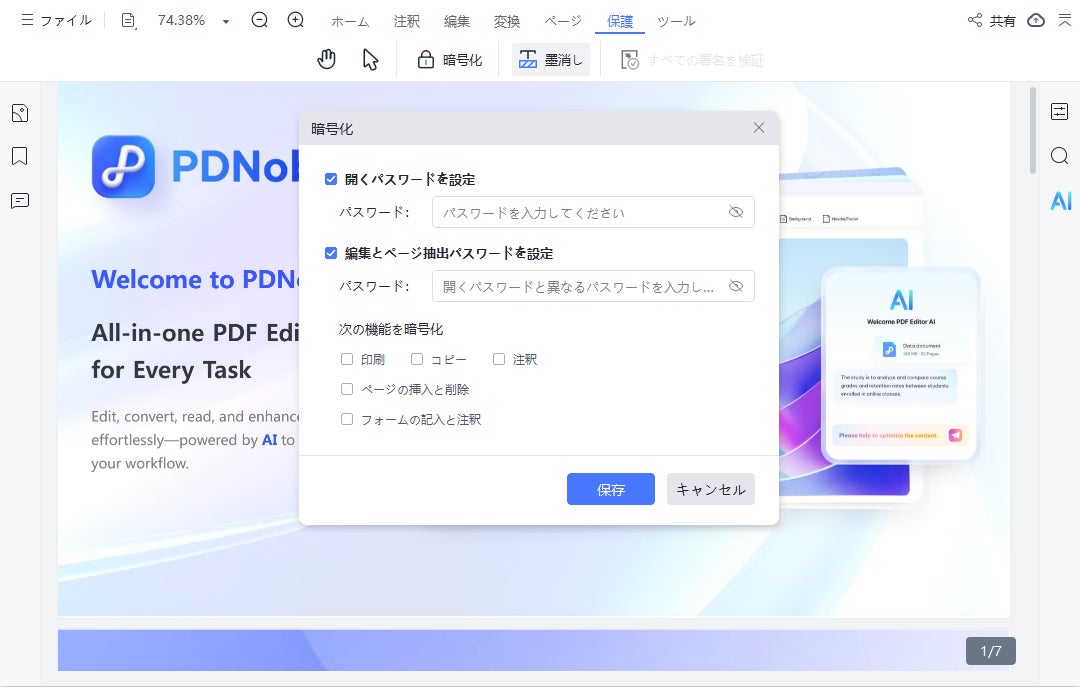Open the properties panel on right sidebar
The image size is (1080, 687).
pos(1059,112)
